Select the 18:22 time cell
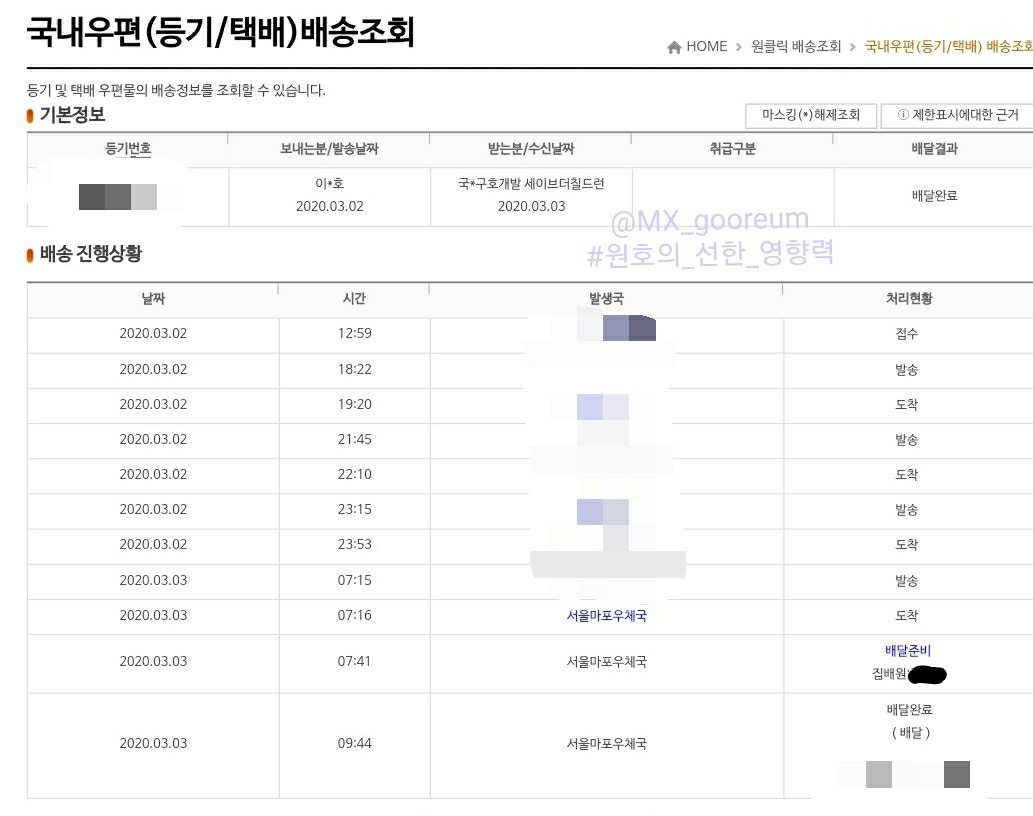Image resolution: width=1033 pixels, height=816 pixels. (354, 369)
